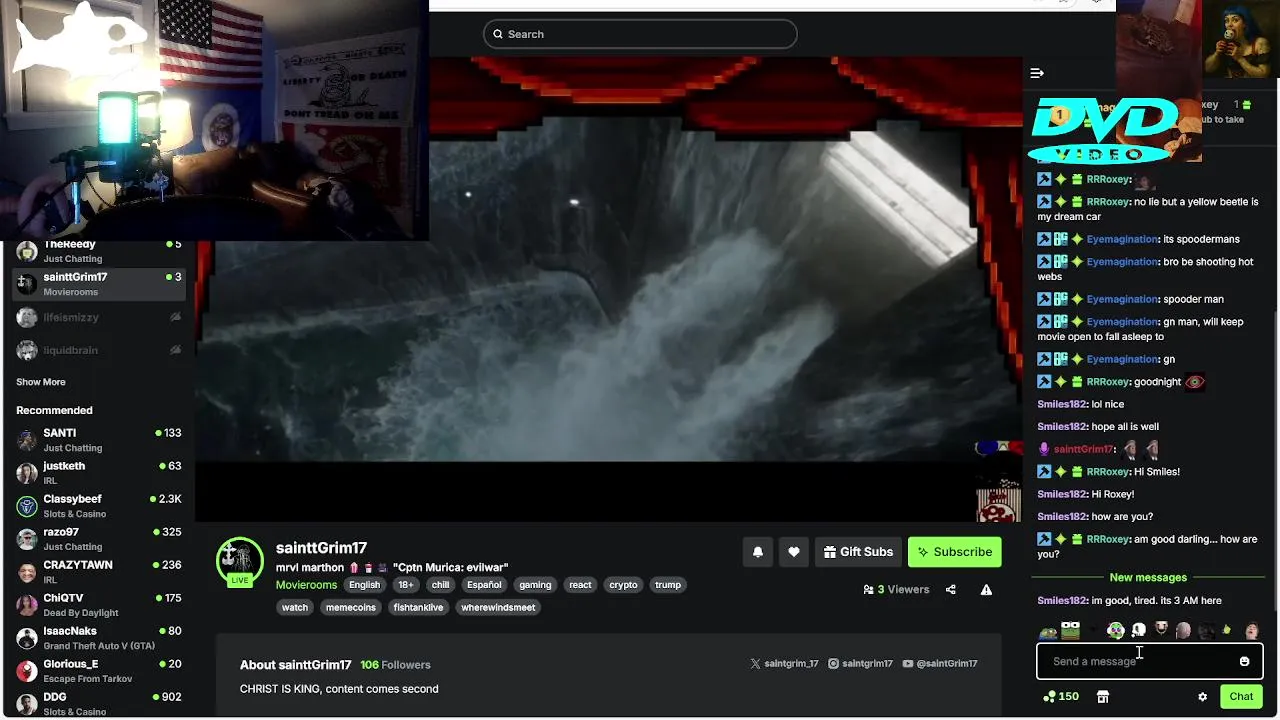Open the CRAZYTAWN channel avatar

tap(27, 572)
